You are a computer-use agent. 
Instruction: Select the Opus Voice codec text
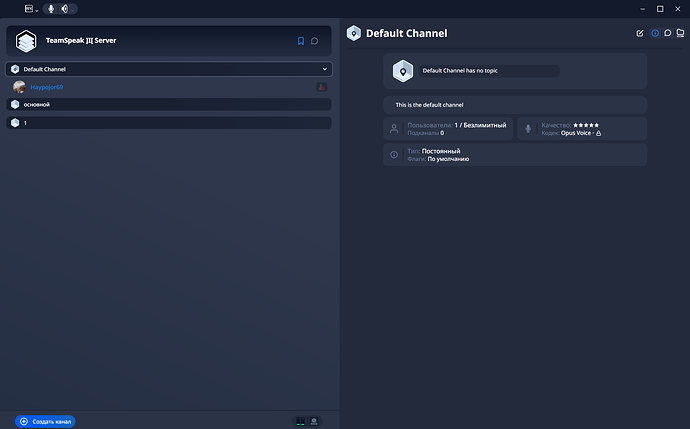[x=576, y=133]
